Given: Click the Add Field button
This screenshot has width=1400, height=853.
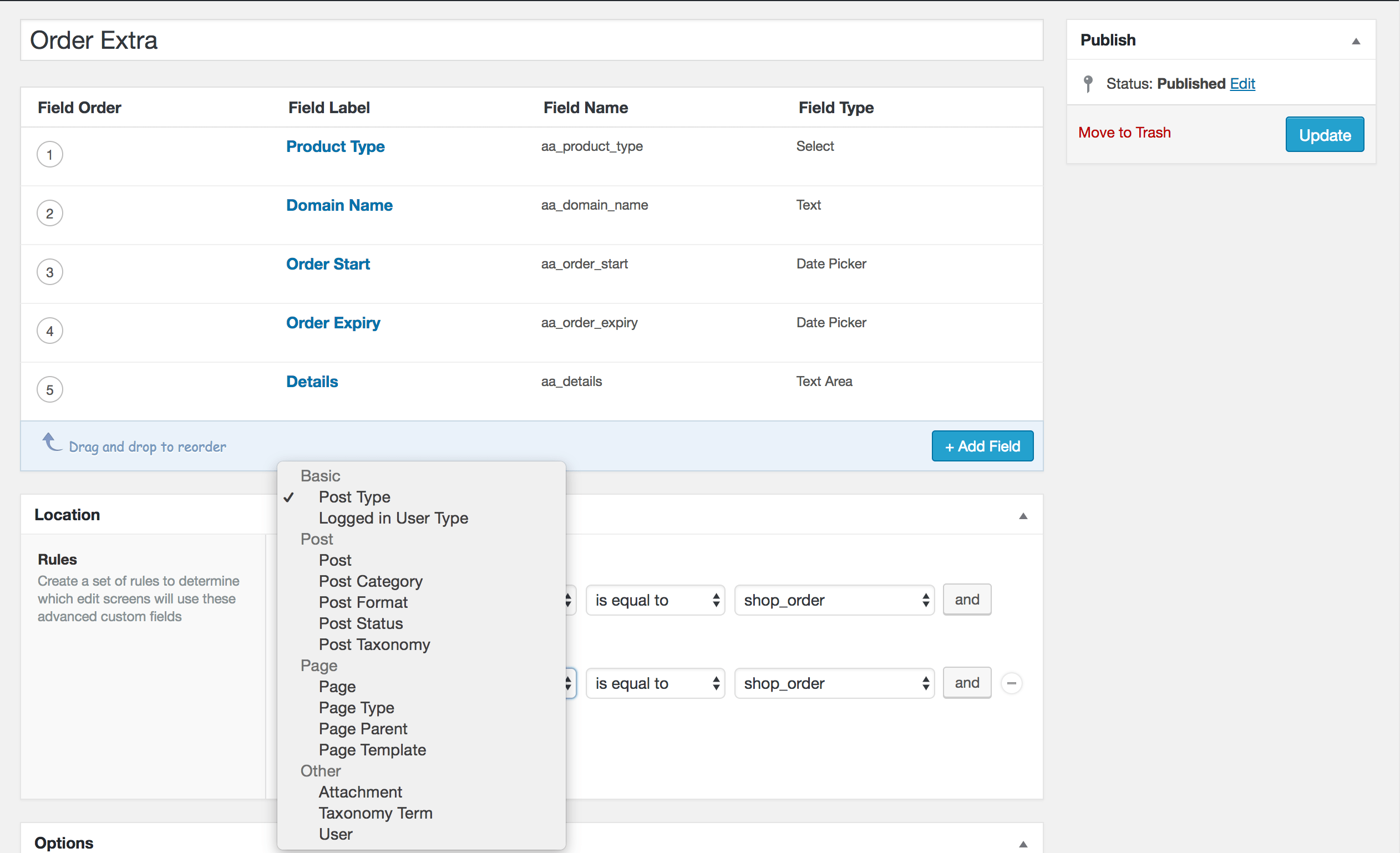Looking at the screenshot, I should (x=982, y=445).
